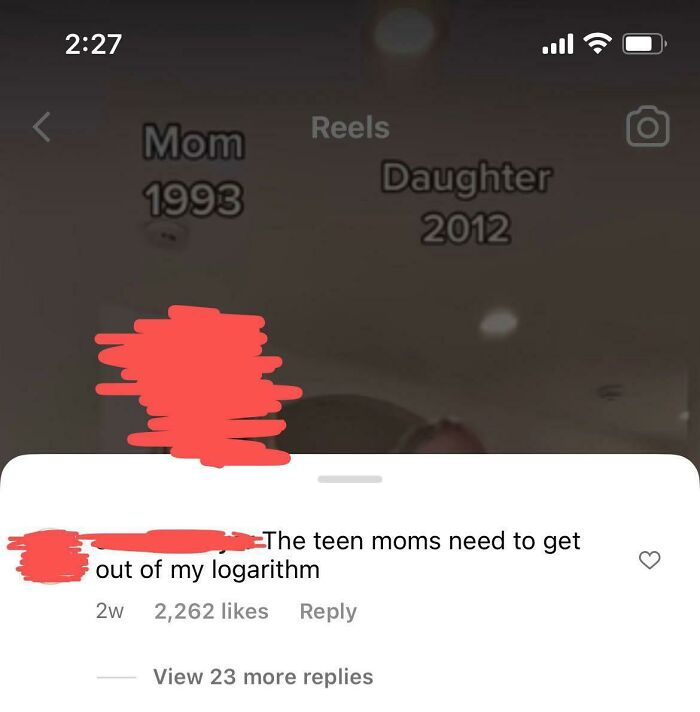700x712 pixels.
Task: Go back using the left chevron arrow
Action: pyautogui.click(x=41, y=127)
